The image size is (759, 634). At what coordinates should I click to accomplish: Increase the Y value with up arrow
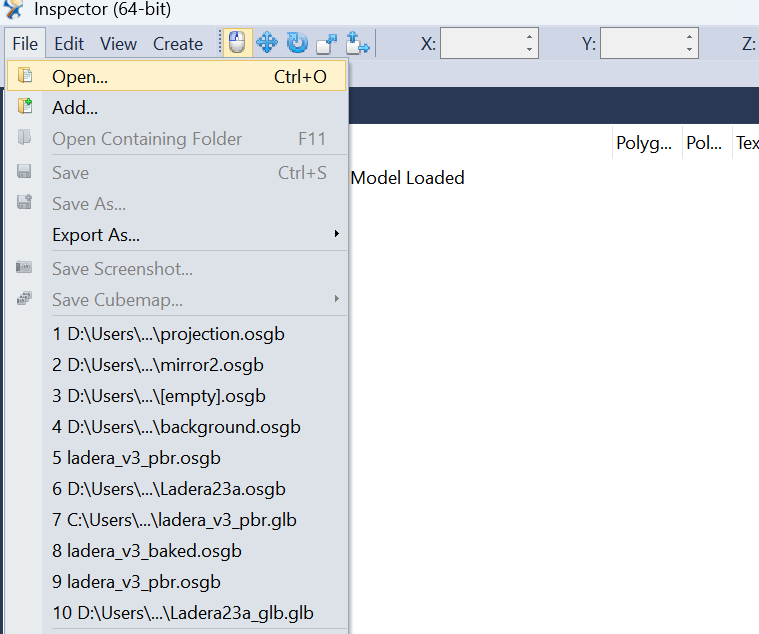click(689, 37)
